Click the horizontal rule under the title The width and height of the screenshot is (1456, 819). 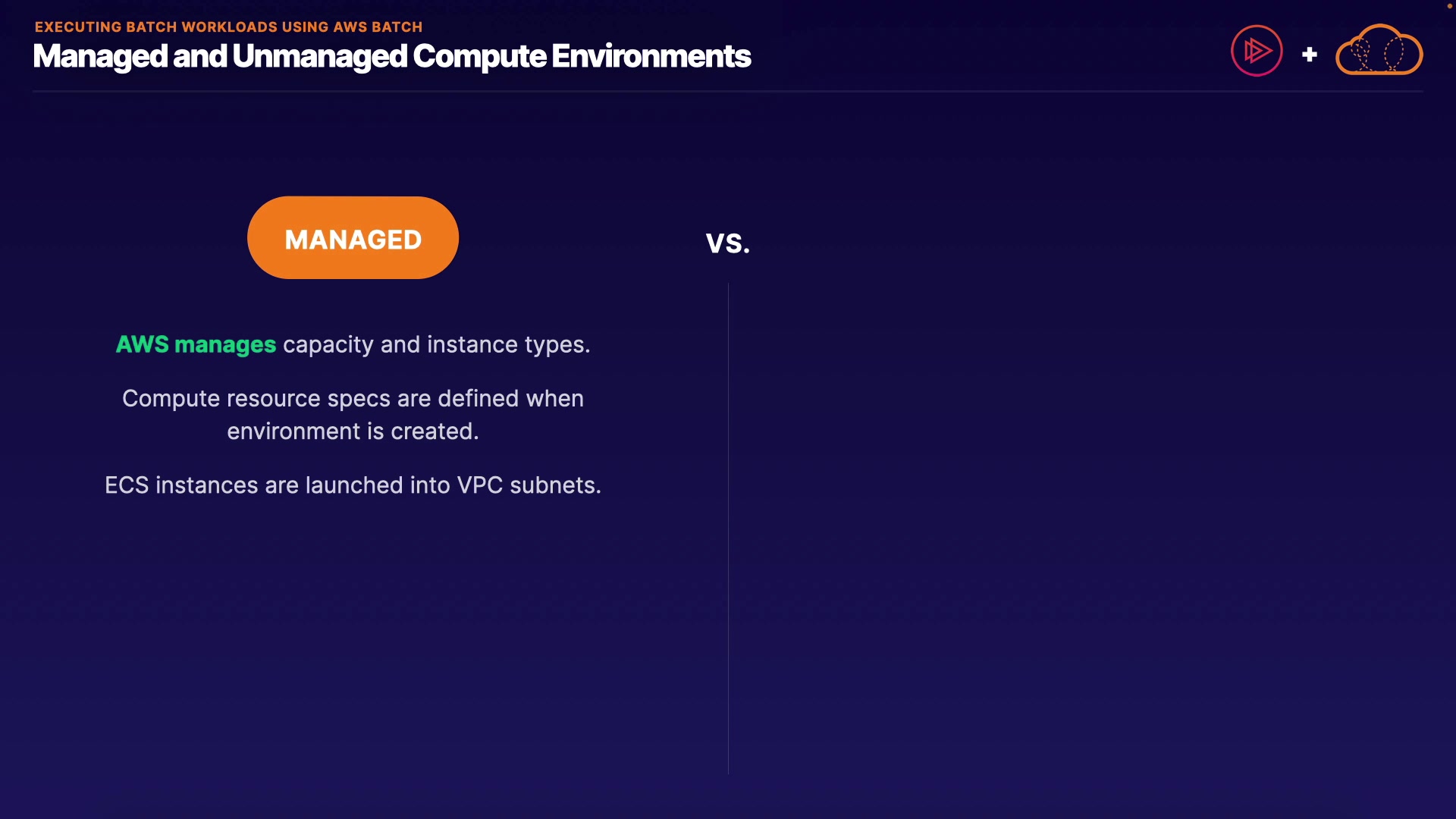click(727, 92)
